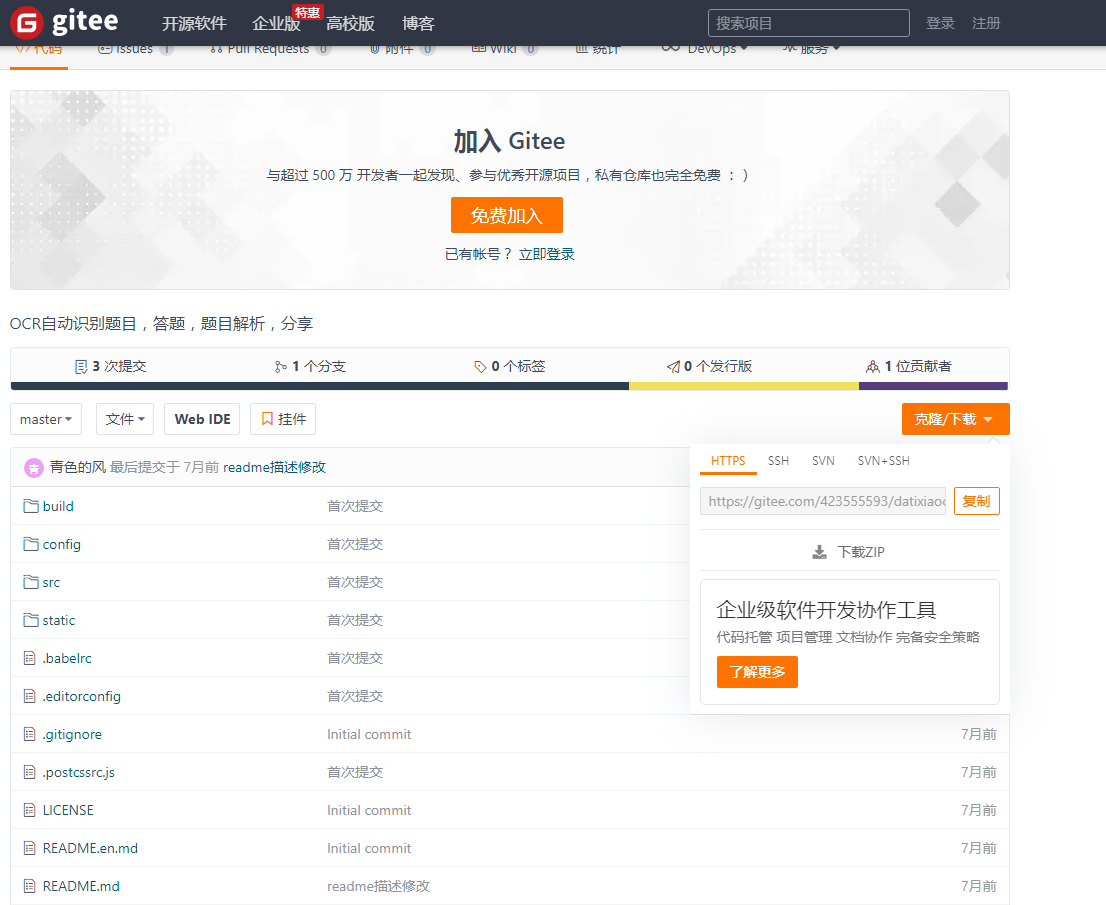Click the folder icon of the src directory
This screenshot has height=905, width=1106.
click(29, 581)
